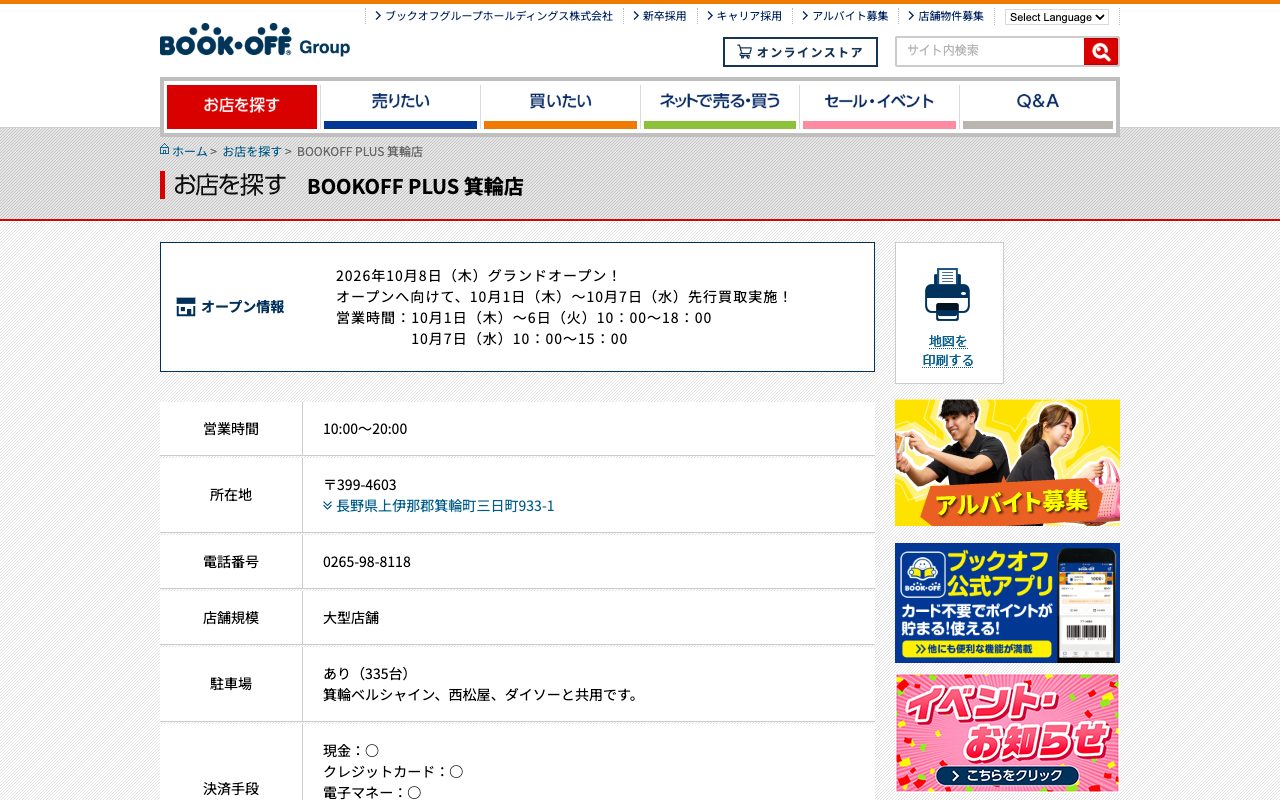
Task: Click the down arrows before the address
Action: (328, 506)
